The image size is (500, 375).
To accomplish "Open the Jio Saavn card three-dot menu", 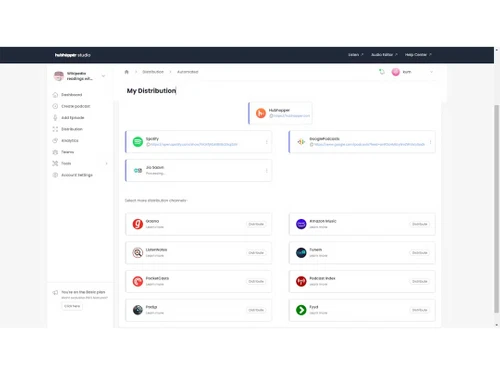I will coord(266,171).
